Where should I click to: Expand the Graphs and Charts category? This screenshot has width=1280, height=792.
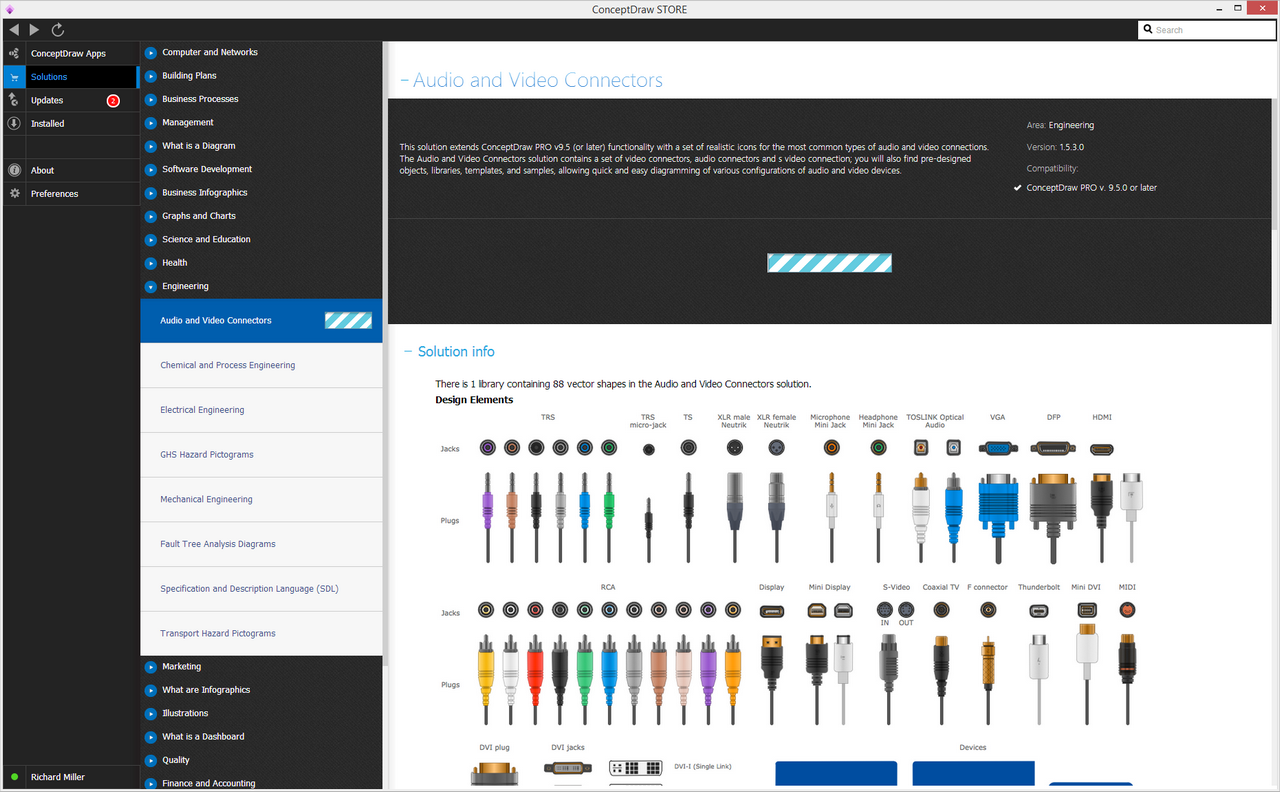(151, 216)
